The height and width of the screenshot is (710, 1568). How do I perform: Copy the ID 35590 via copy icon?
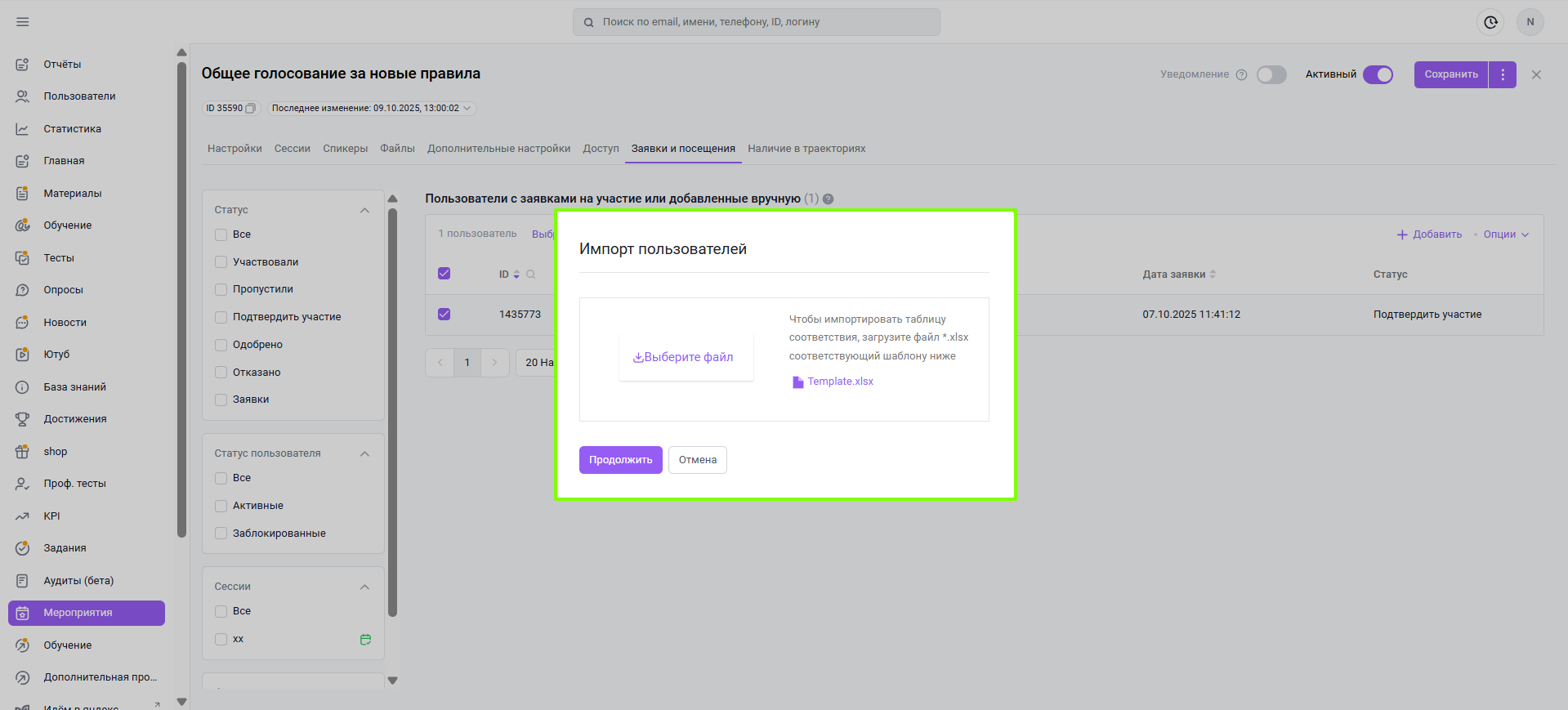pyautogui.click(x=251, y=108)
